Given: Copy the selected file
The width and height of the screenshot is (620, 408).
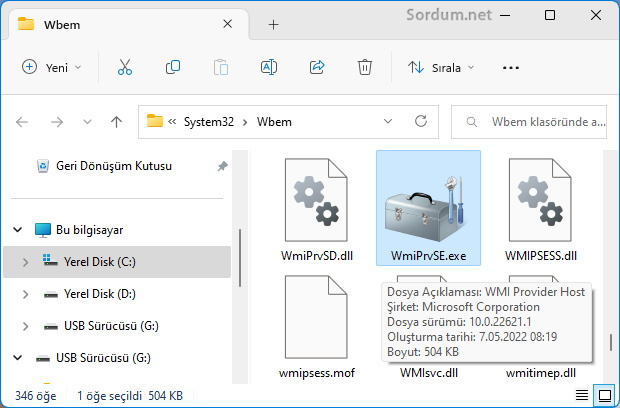Looking at the screenshot, I should pyautogui.click(x=173, y=68).
